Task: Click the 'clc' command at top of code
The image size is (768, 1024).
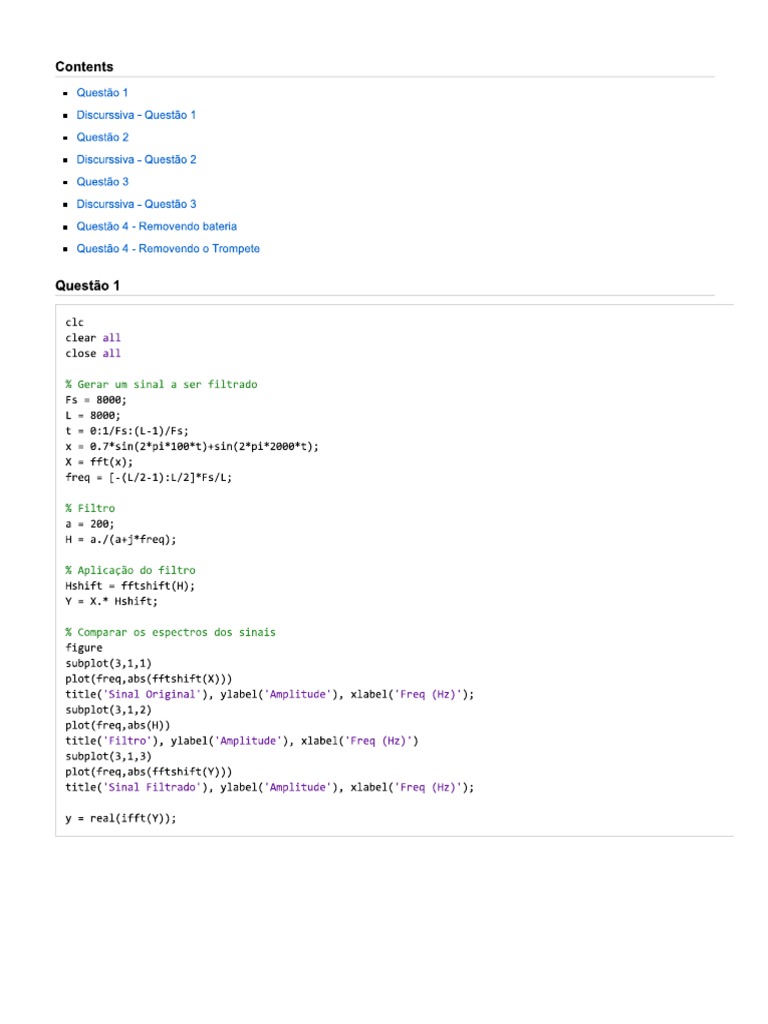Action: (75, 322)
